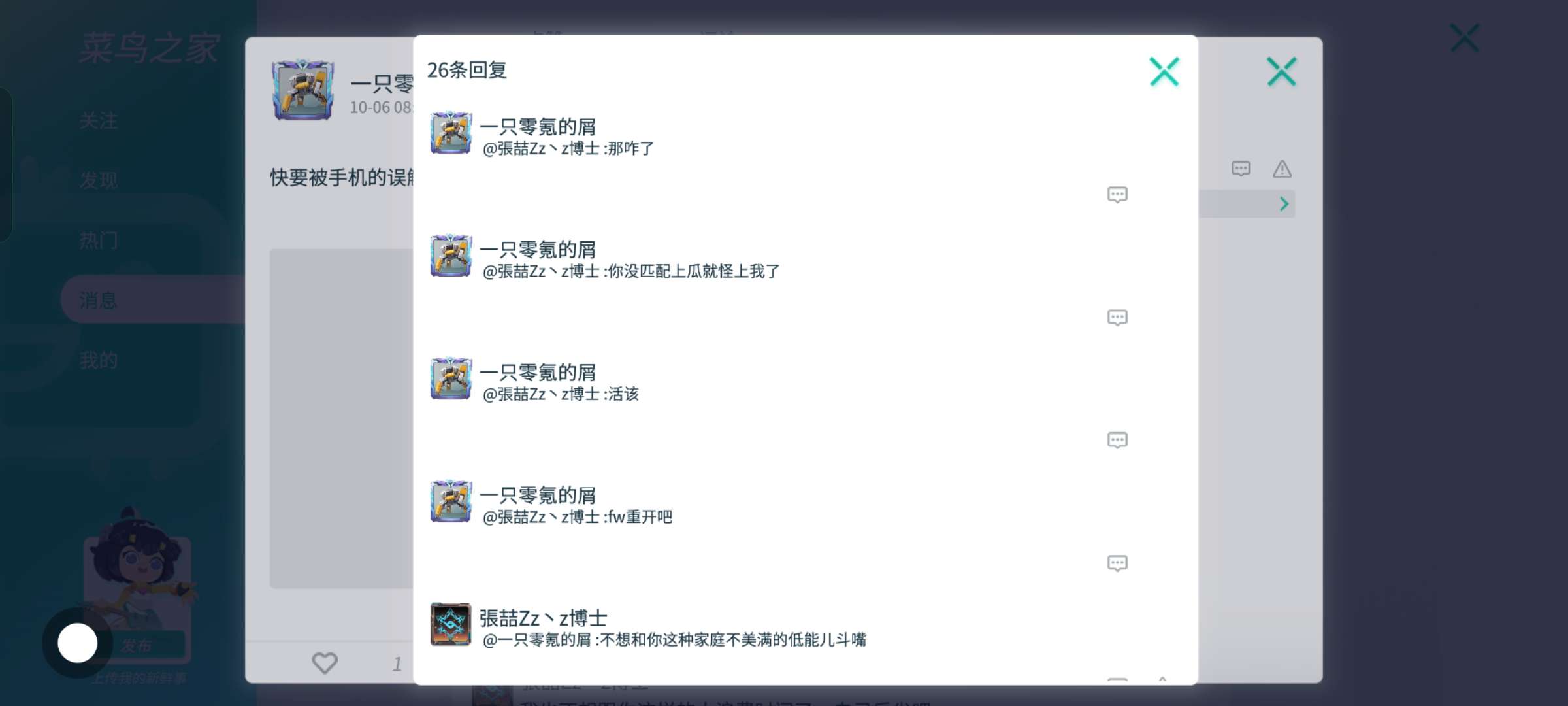1568x706 pixels.
Task: Tap the reply icon under "fw重开吧"
Action: (x=1117, y=563)
